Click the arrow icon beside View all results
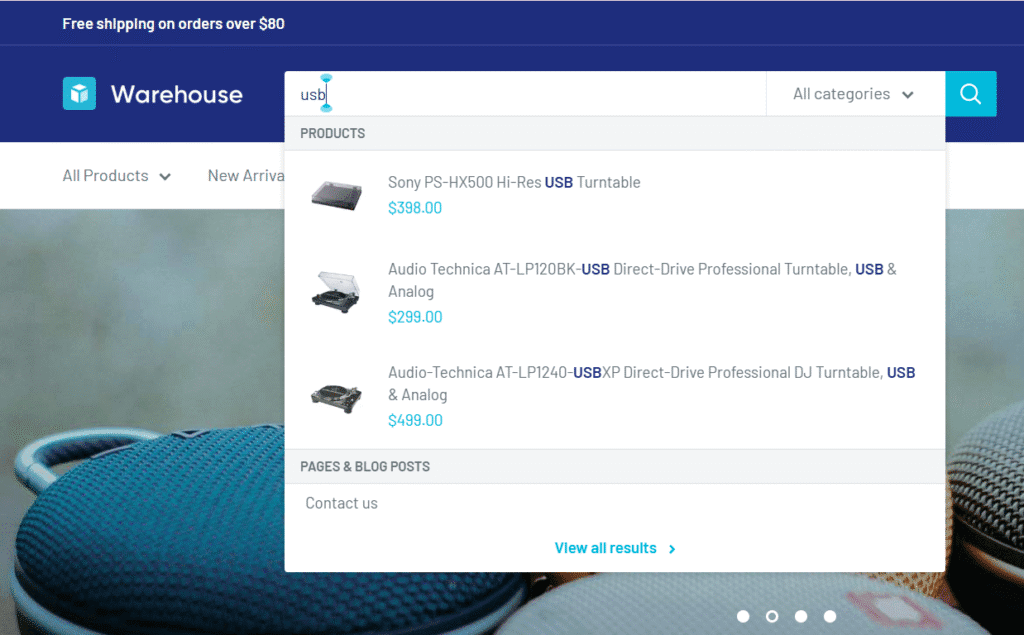This screenshot has height=635, width=1024. coord(671,548)
